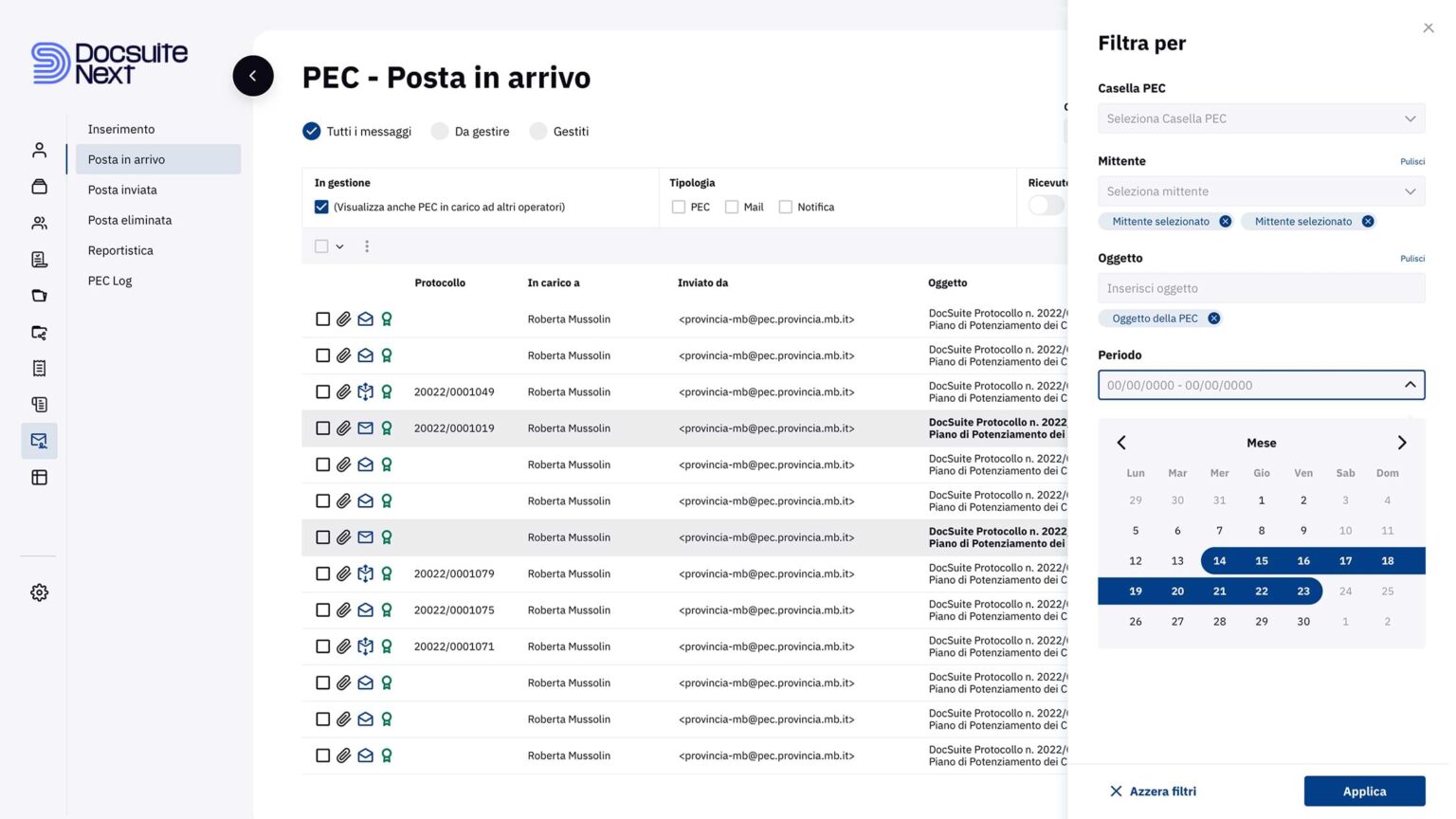Open the Seleziona mittente dropdown
Viewport: 1456px width, 819px height.
(x=1261, y=191)
